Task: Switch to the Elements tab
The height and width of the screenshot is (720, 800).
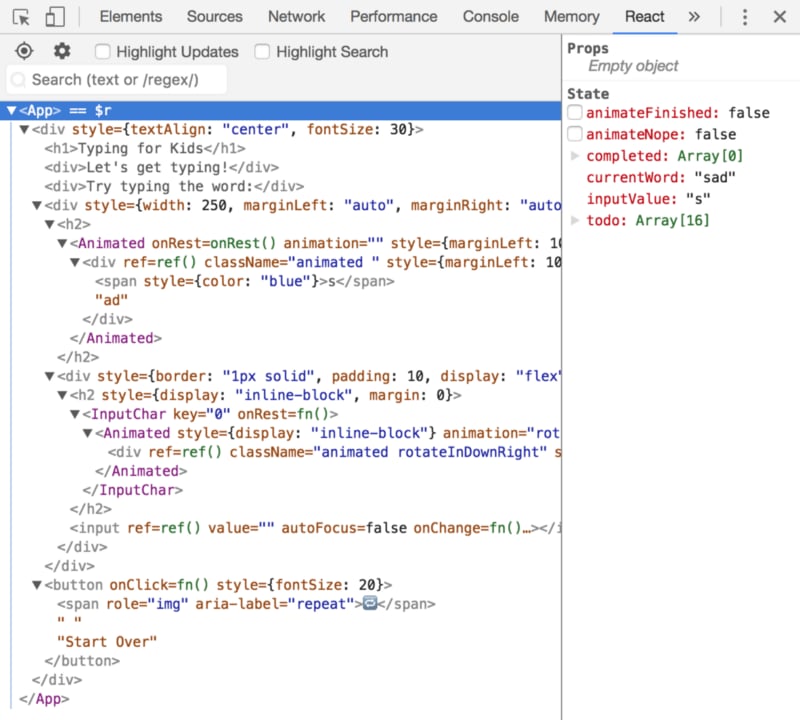Action: tap(131, 17)
